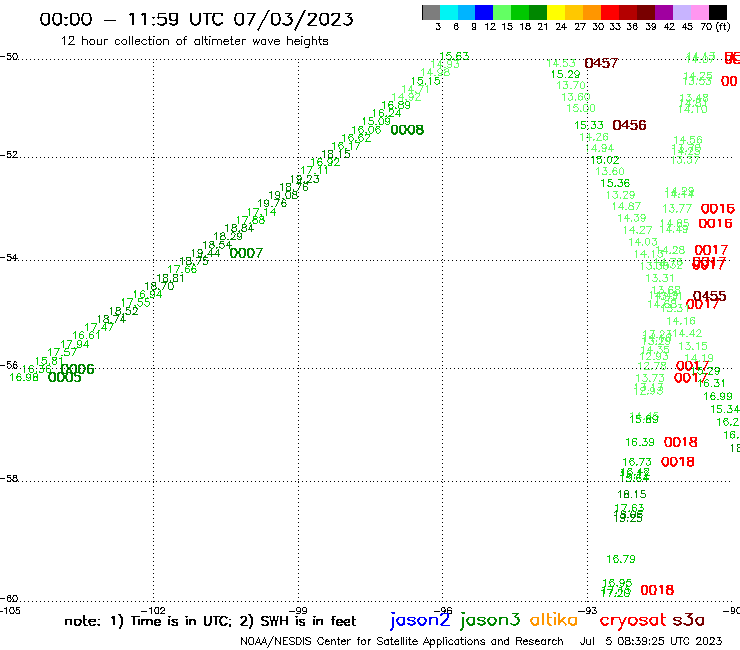Click the wave height value 16.98
This screenshot has height=650, width=740.
[x=24, y=377]
